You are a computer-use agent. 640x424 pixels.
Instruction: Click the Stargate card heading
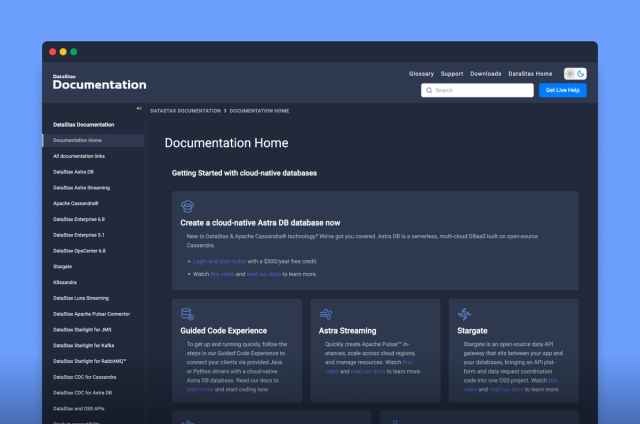[472, 331]
